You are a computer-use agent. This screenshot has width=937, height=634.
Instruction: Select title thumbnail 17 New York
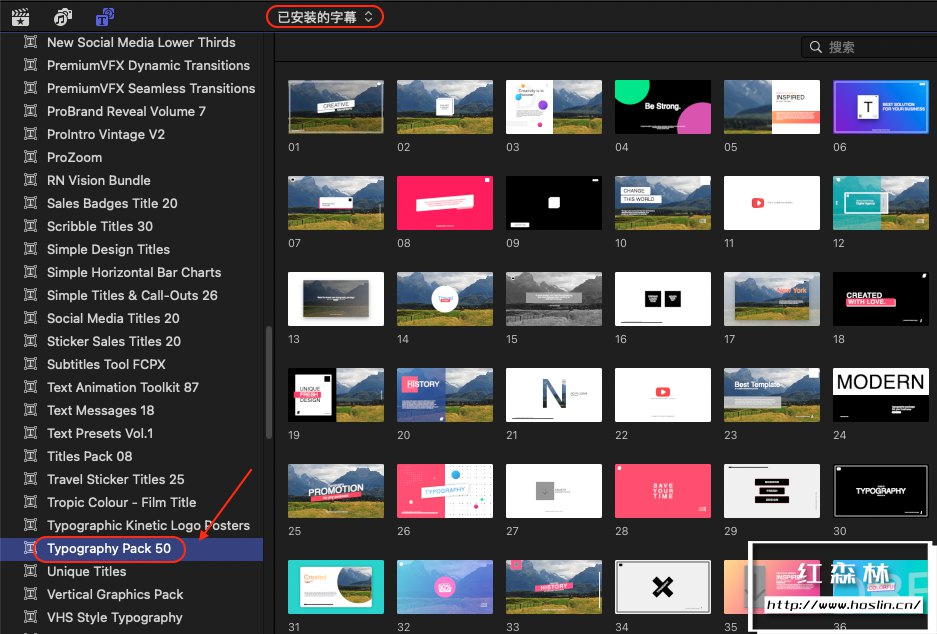click(772, 299)
